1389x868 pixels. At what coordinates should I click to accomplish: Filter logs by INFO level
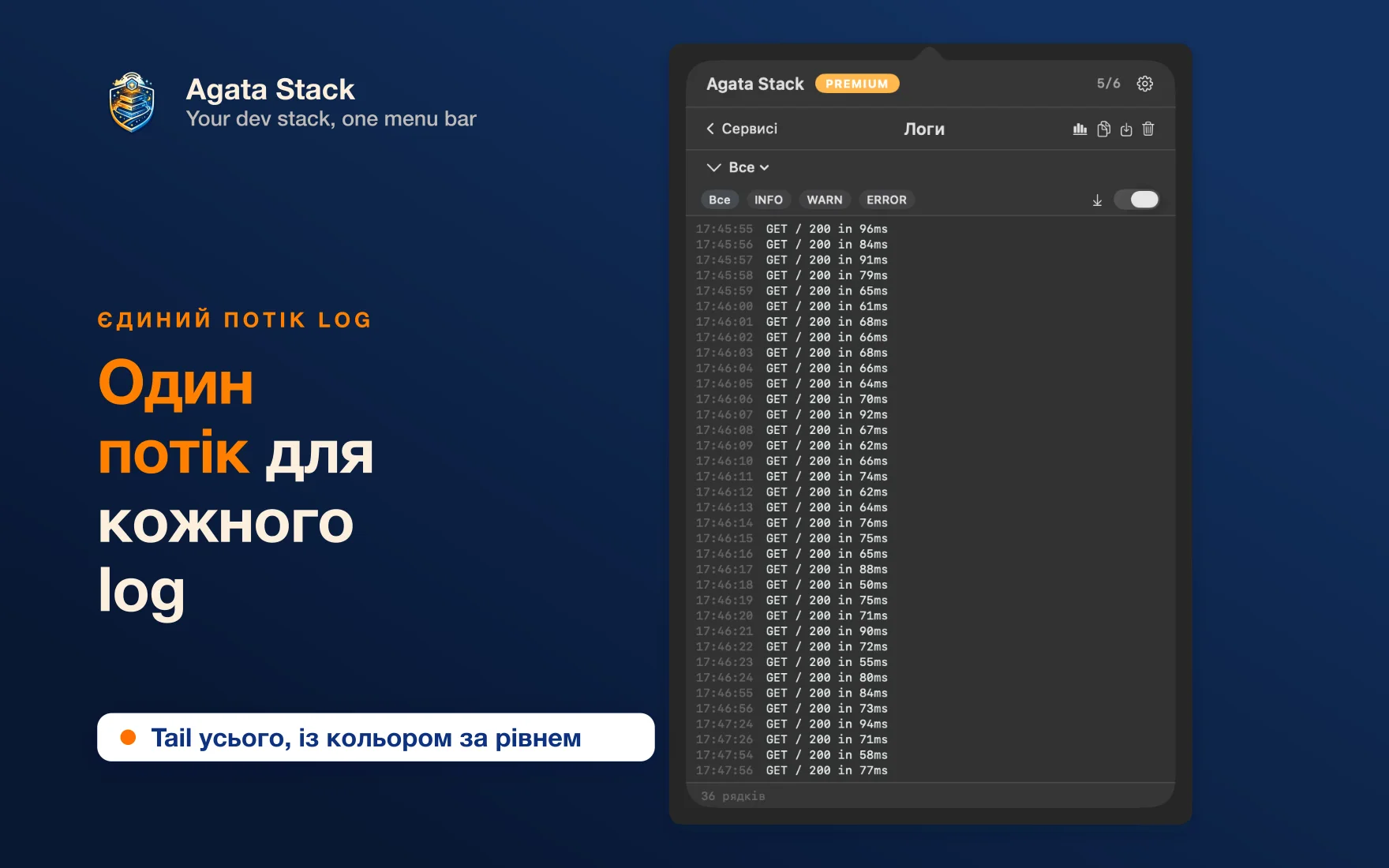coord(769,200)
